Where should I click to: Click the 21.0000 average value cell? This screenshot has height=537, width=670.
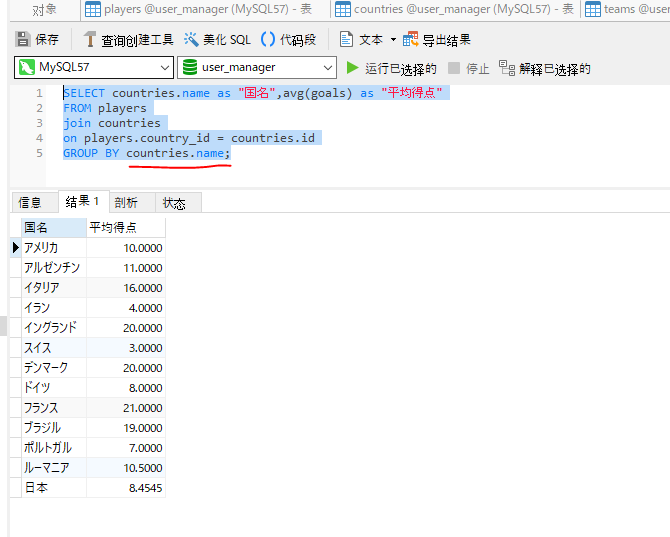click(x=126, y=408)
